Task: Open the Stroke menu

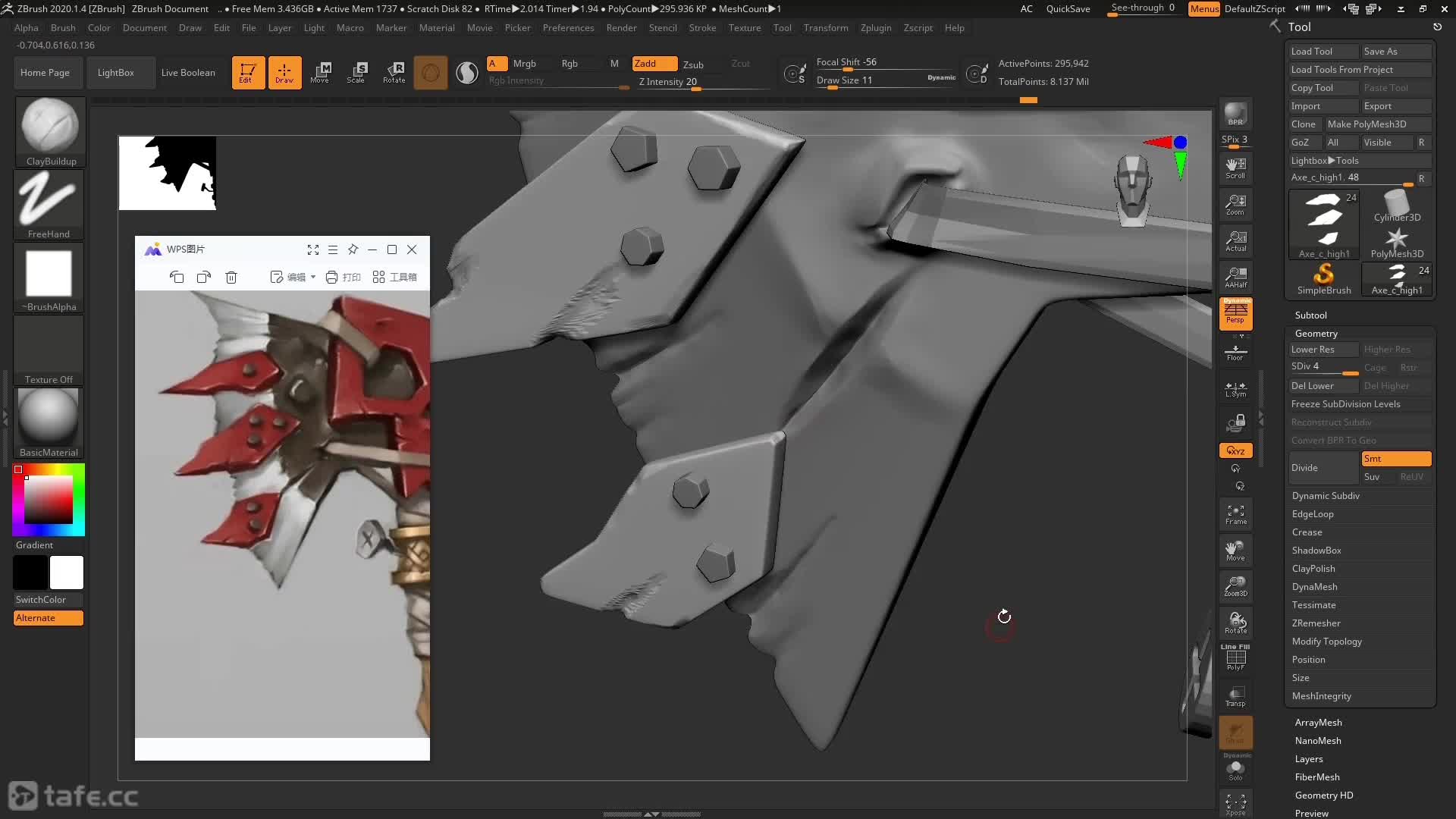Action: (702, 28)
